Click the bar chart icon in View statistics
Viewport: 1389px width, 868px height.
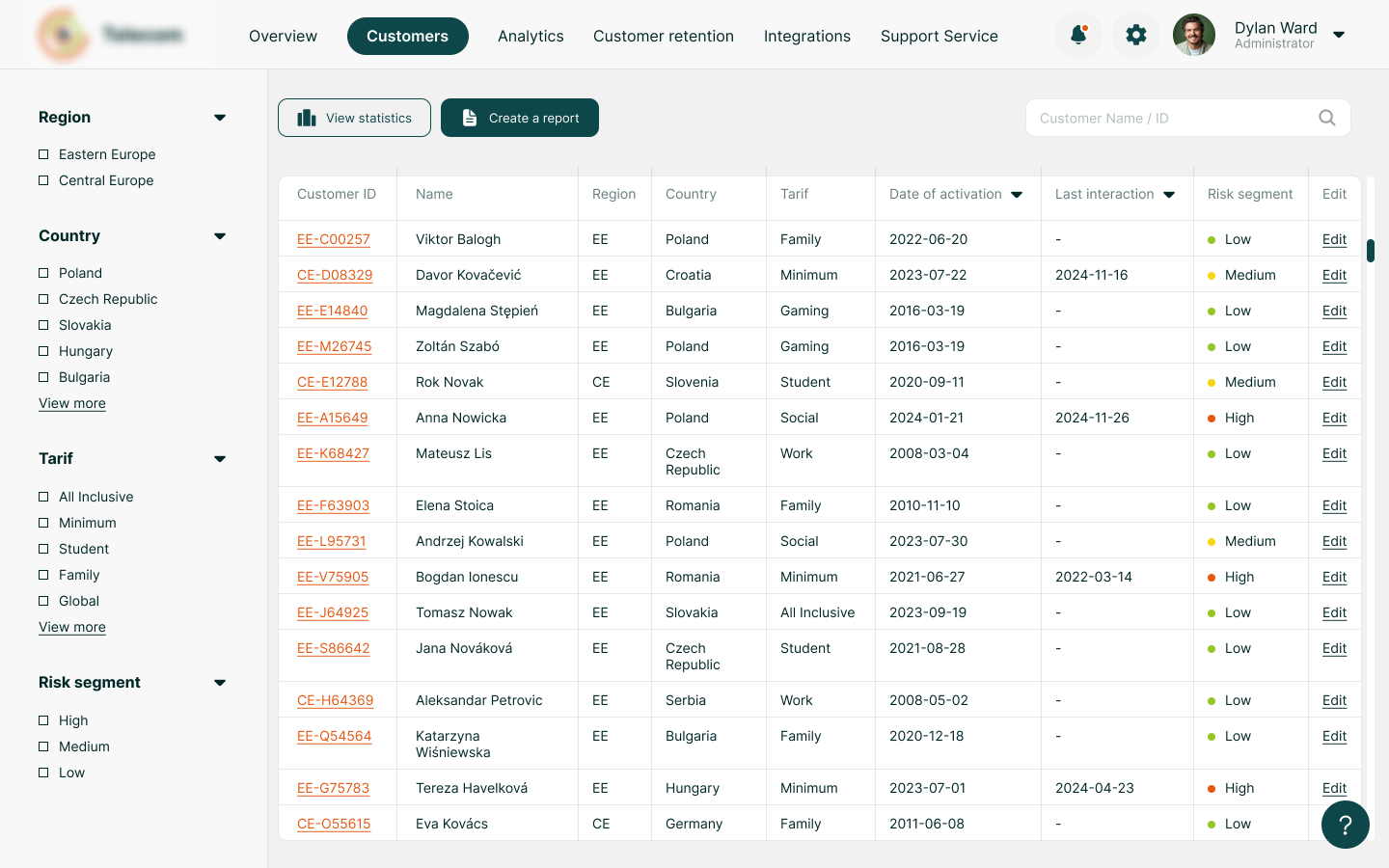(307, 118)
